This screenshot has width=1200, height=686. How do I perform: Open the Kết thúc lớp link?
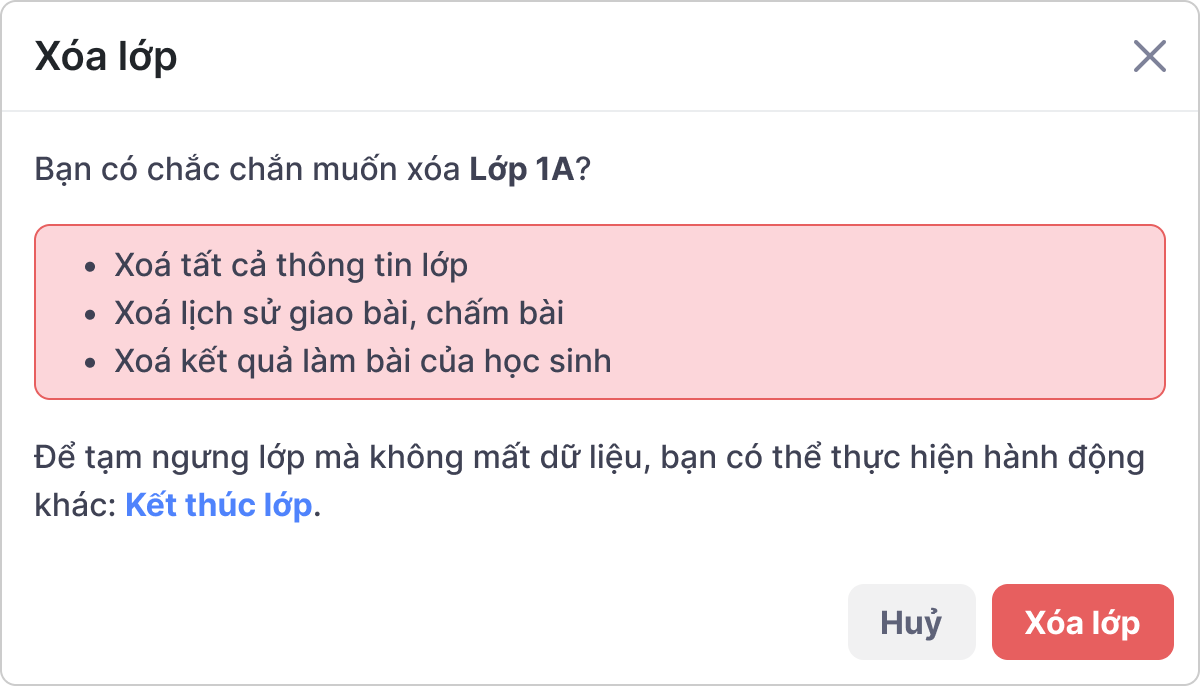218,505
